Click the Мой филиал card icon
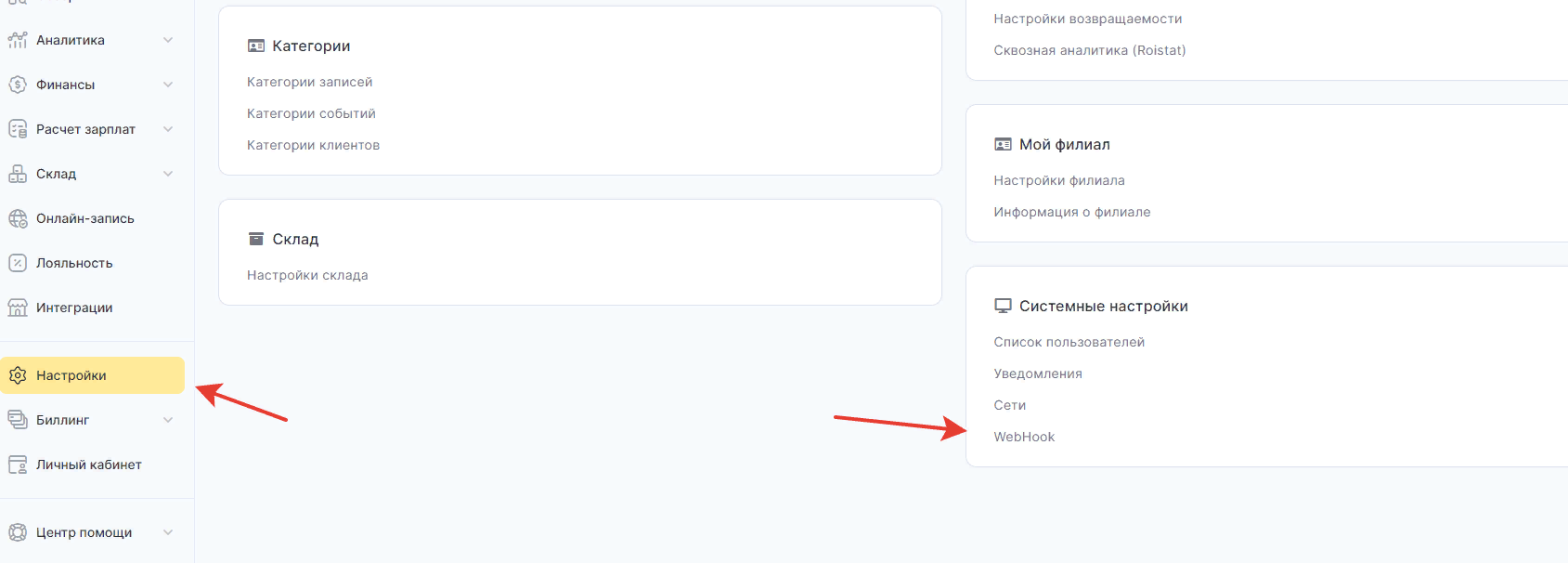 click(1003, 144)
